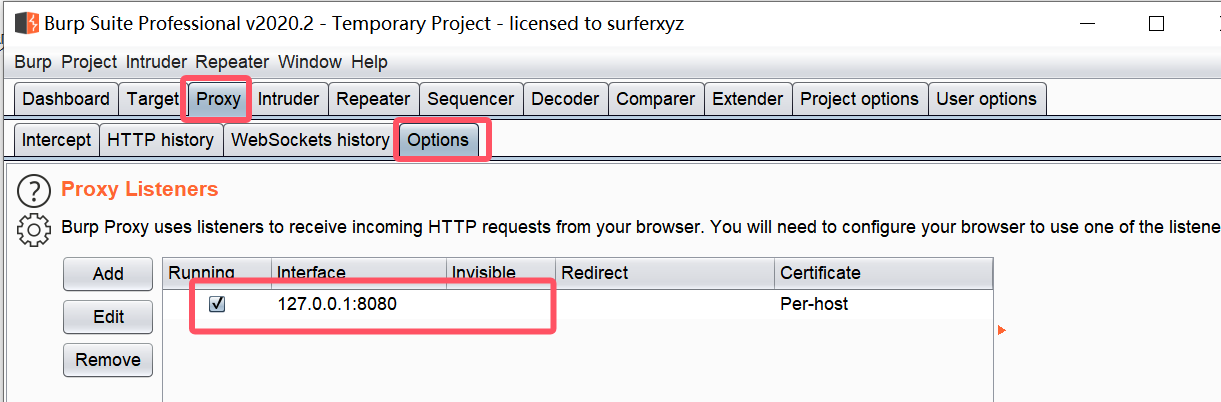Open the Project menu
The height and width of the screenshot is (402, 1221).
[x=89, y=62]
